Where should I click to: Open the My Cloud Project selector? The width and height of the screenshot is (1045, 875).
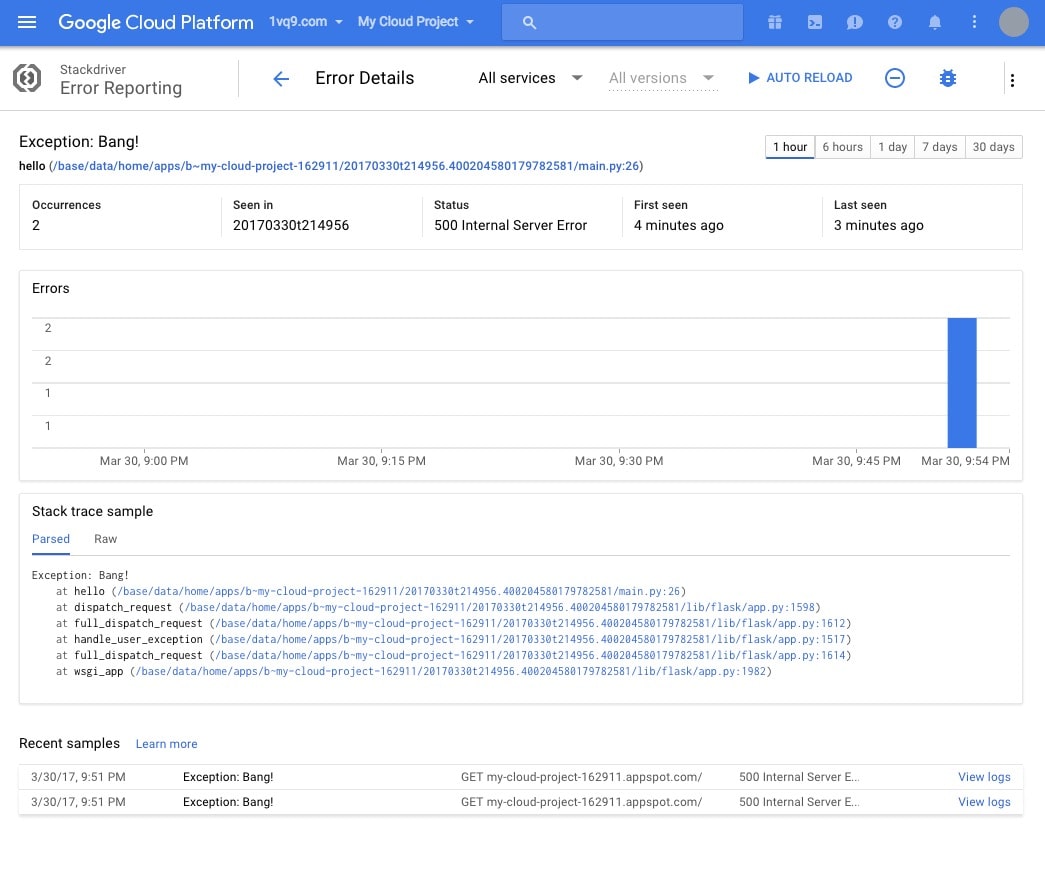point(416,22)
